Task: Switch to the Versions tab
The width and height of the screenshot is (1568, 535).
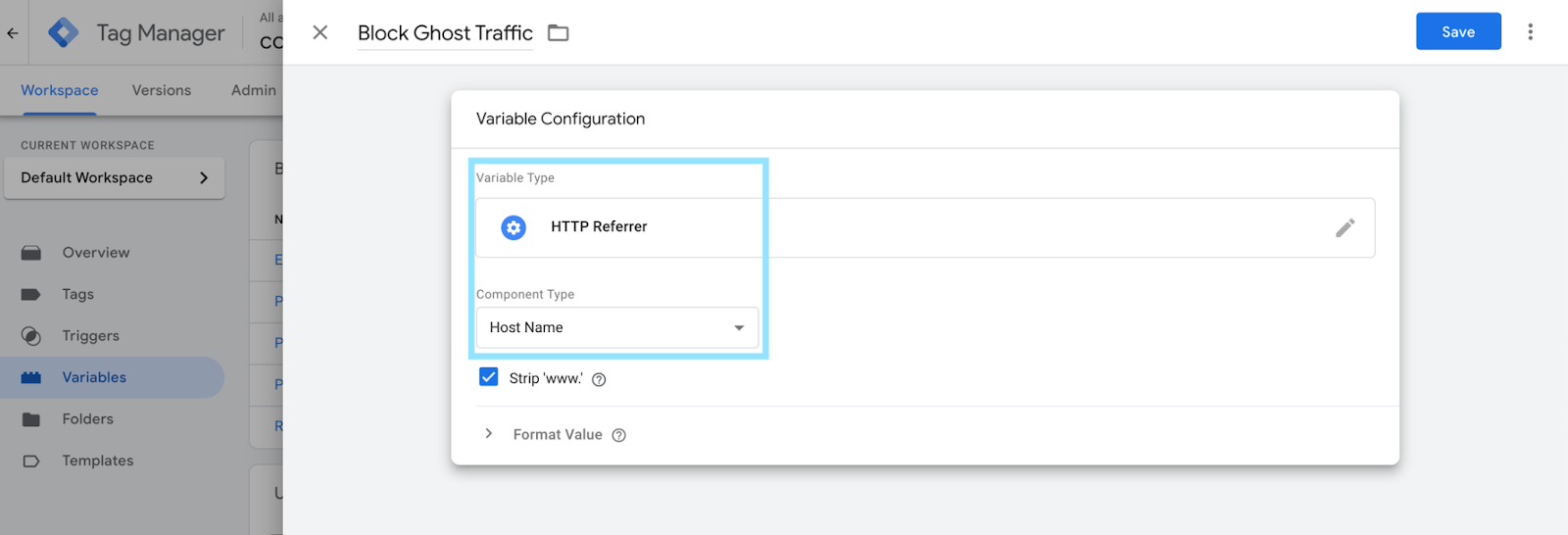Action: click(162, 90)
